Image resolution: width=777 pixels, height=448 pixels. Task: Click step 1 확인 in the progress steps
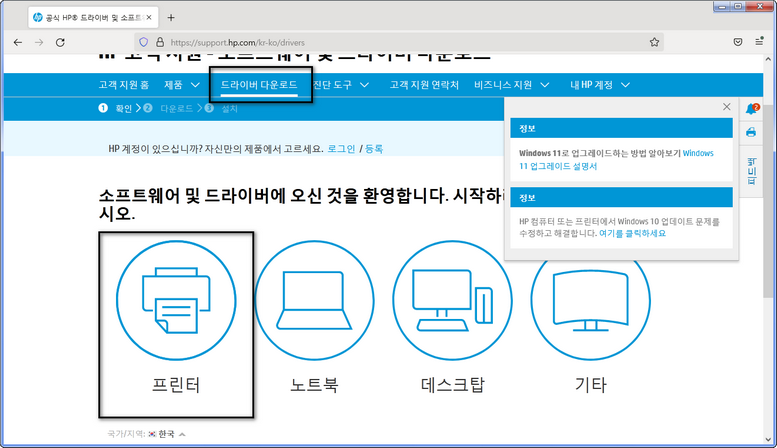point(116,108)
